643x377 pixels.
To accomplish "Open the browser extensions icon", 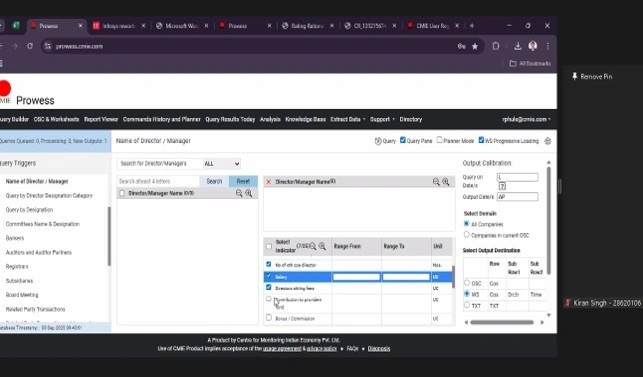I will [496, 46].
